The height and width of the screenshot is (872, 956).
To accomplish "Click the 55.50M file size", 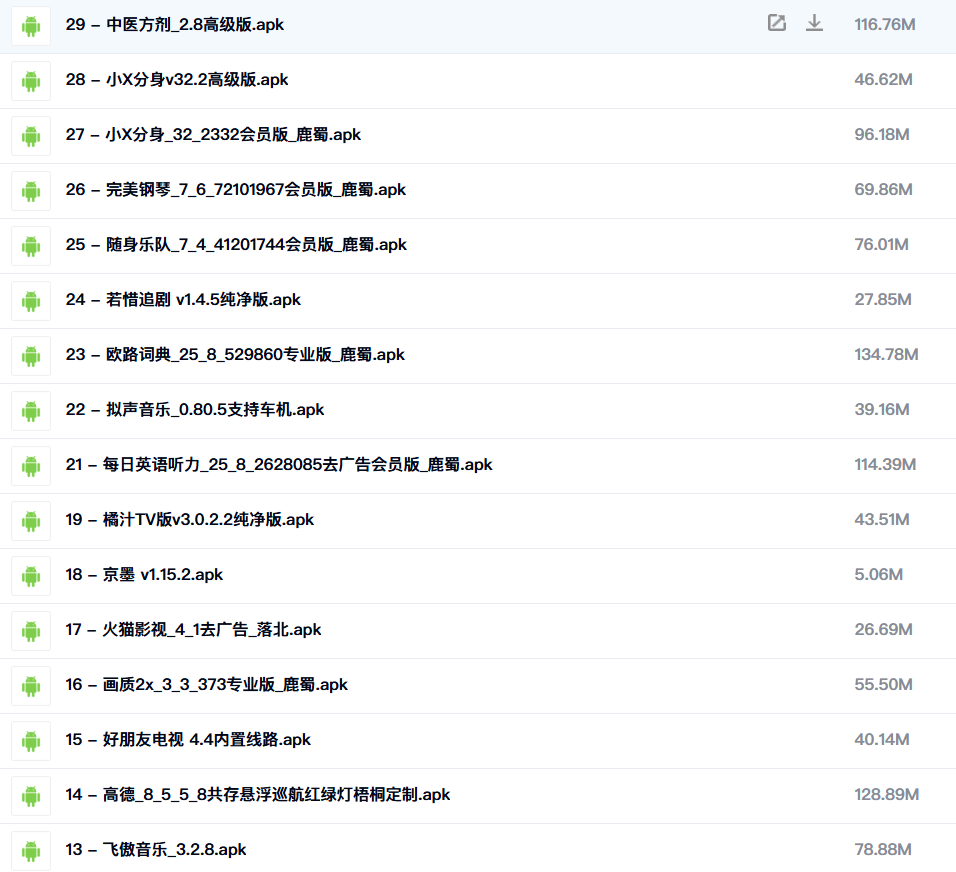I will click(x=883, y=684).
